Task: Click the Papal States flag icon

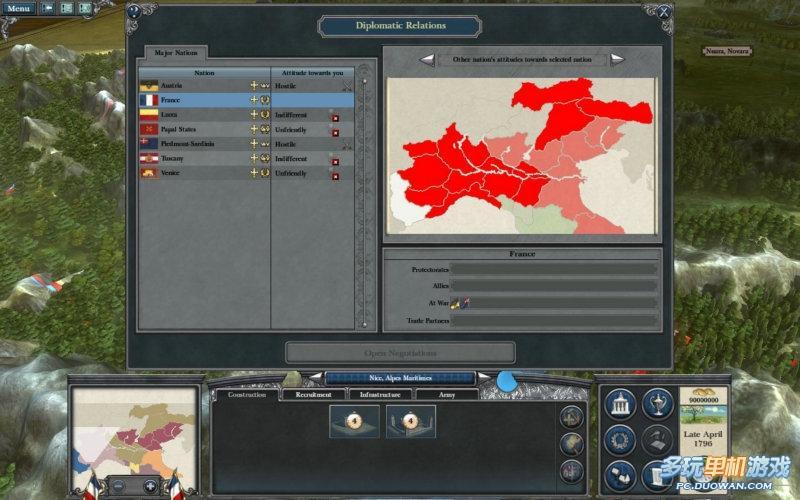Action: (149, 130)
